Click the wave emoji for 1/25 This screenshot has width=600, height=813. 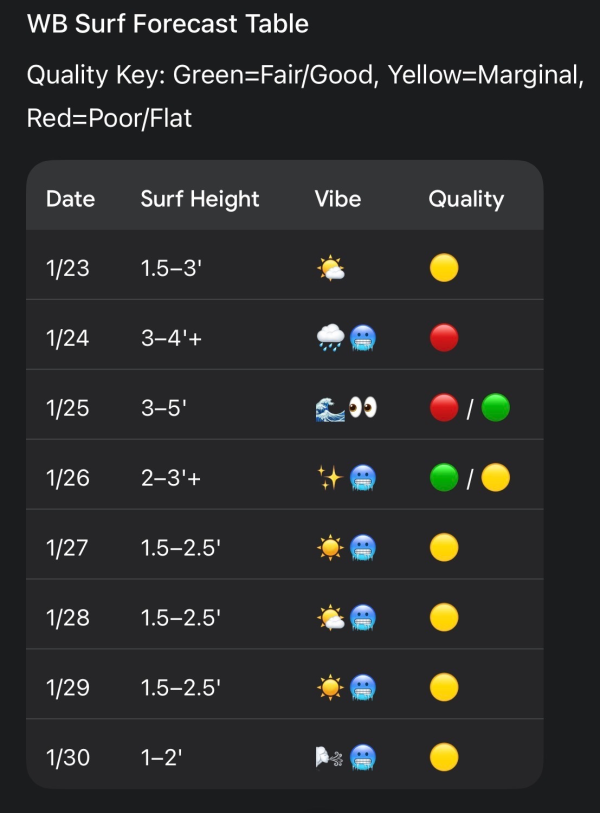coord(329,408)
